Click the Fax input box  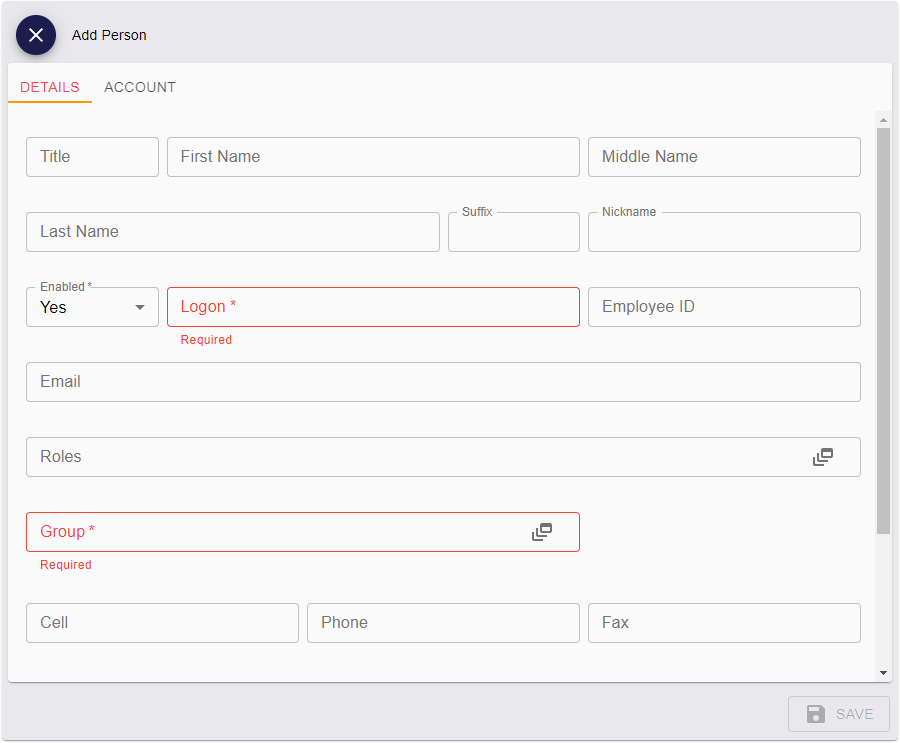(x=724, y=623)
